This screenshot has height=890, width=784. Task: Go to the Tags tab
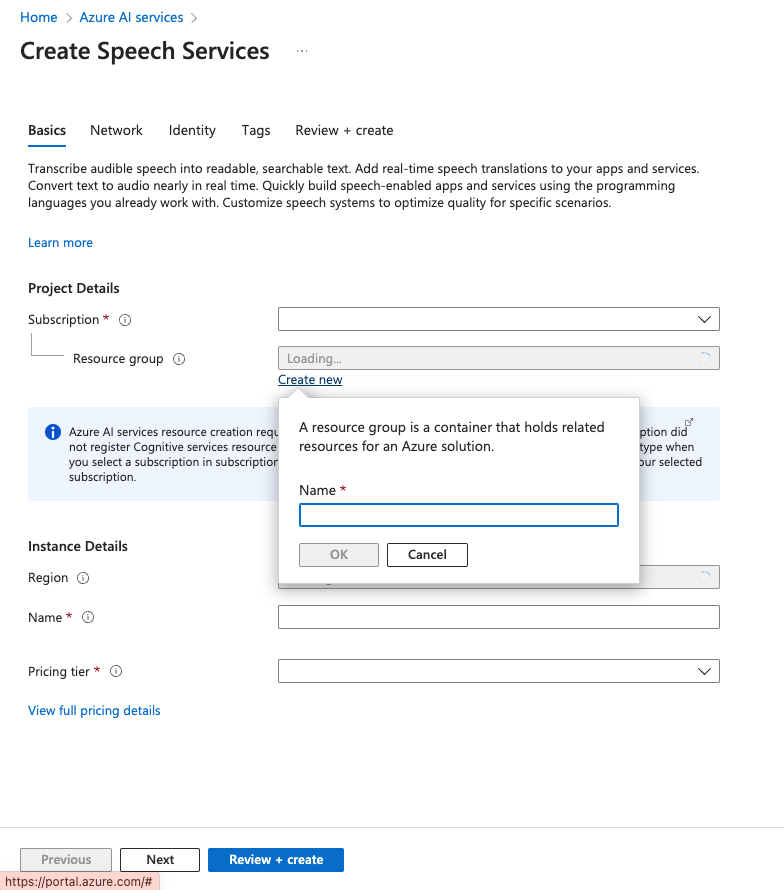pos(256,131)
